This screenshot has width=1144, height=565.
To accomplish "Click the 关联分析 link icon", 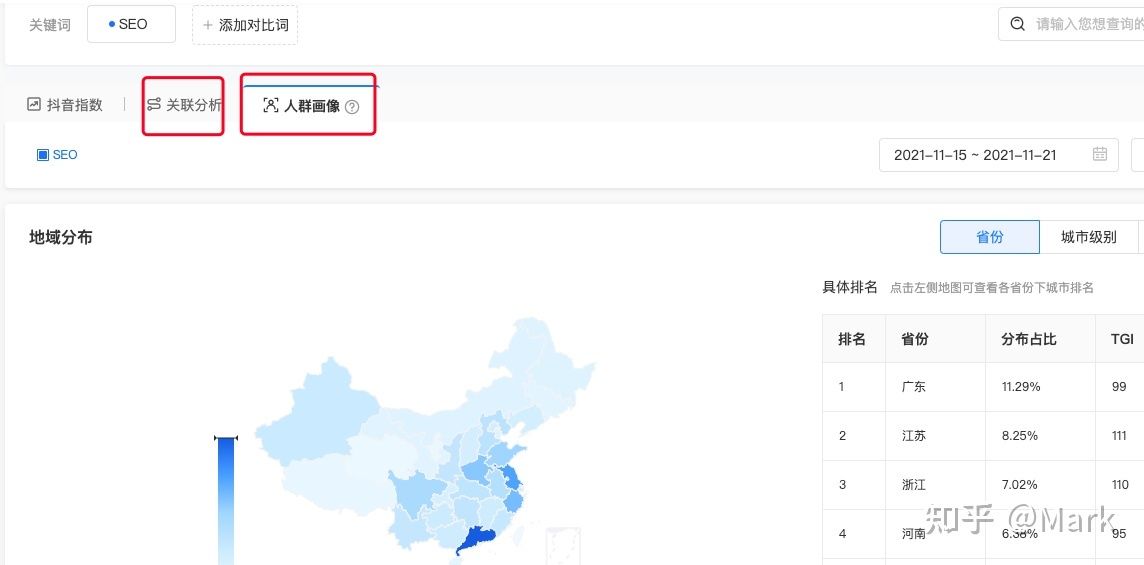I will point(153,104).
